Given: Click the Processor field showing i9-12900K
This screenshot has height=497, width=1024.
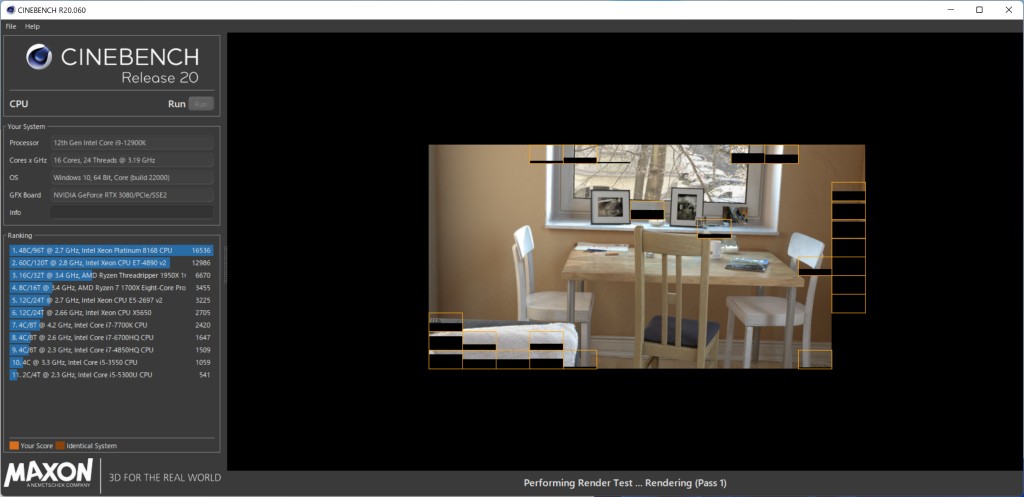Looking at the screenshot, I should [132, 142].
